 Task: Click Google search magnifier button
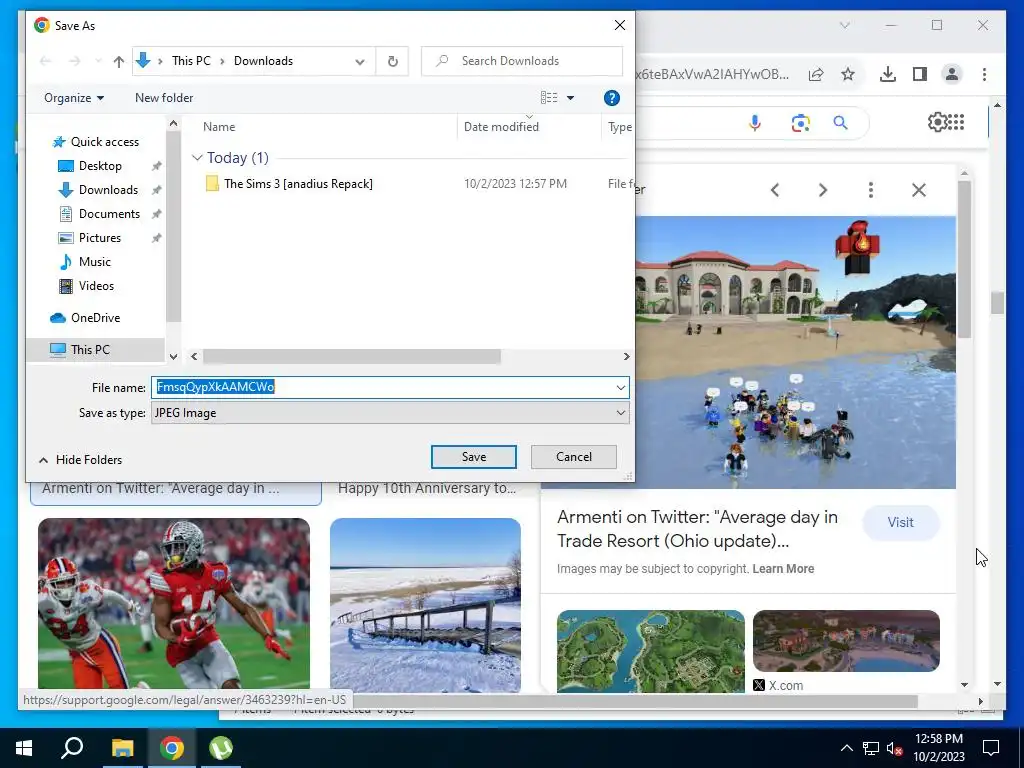click(x=840, y=122)
